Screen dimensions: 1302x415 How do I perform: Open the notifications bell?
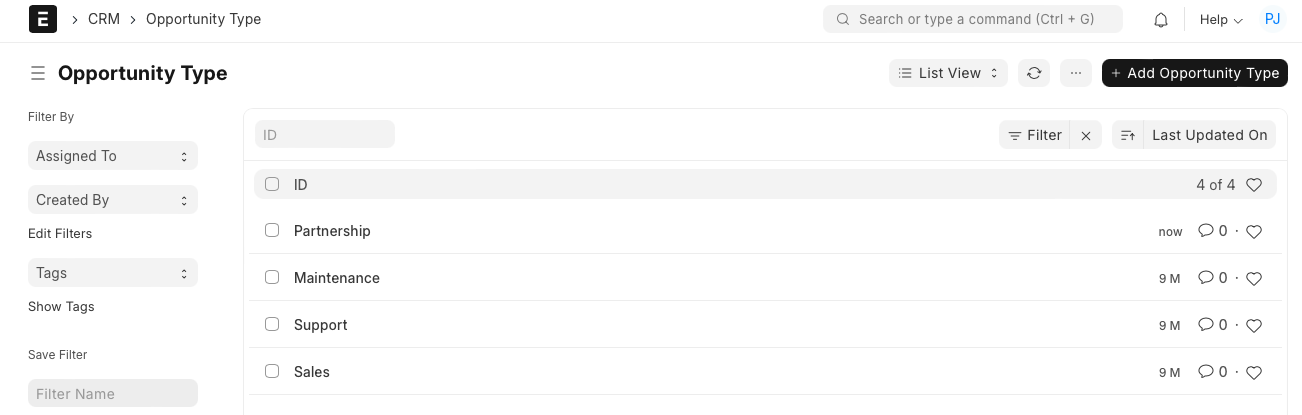pyautogui.click(x=1161, y=20)
